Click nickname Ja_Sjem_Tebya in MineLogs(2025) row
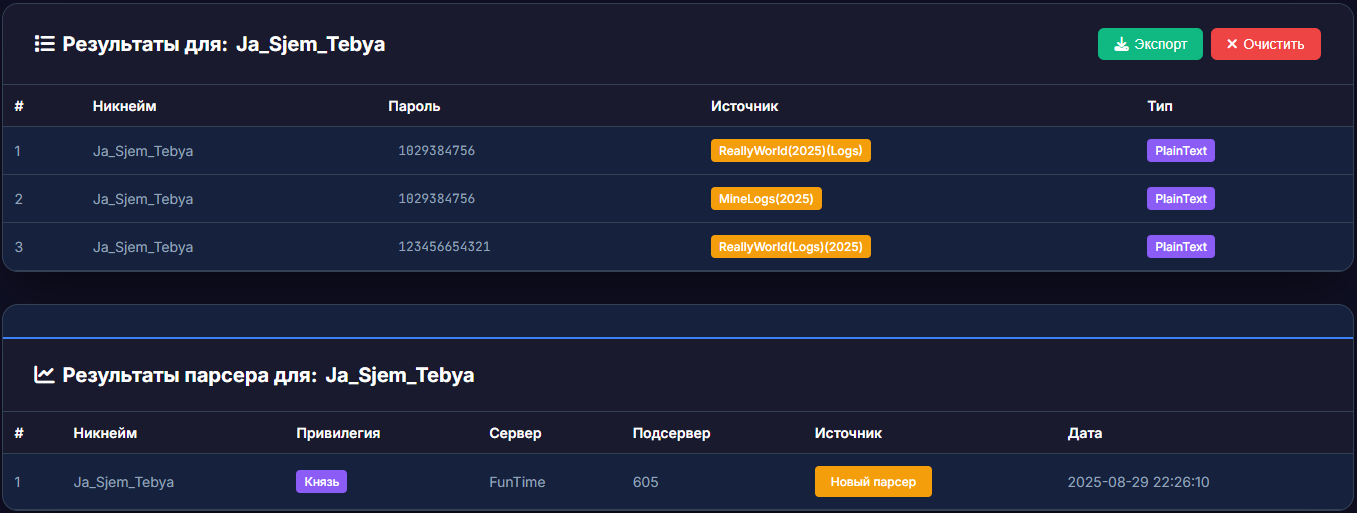The image size is (1357, 513). coord(143,199)
